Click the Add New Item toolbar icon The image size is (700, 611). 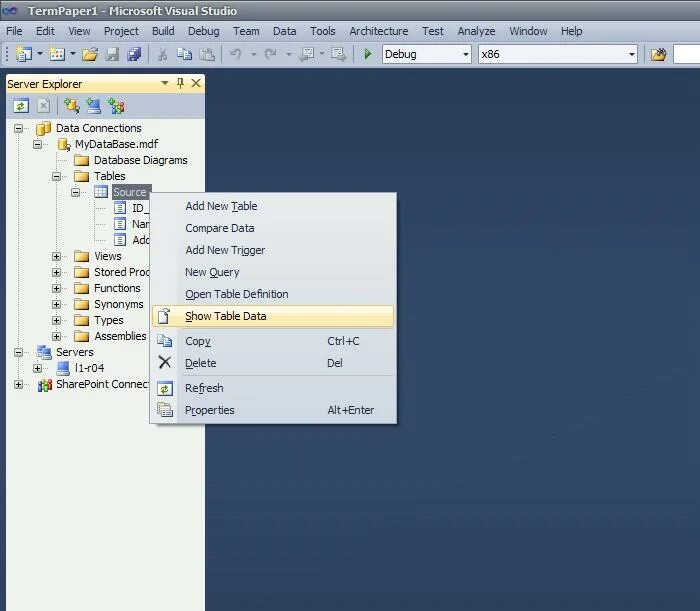click(x=57, y=54)
